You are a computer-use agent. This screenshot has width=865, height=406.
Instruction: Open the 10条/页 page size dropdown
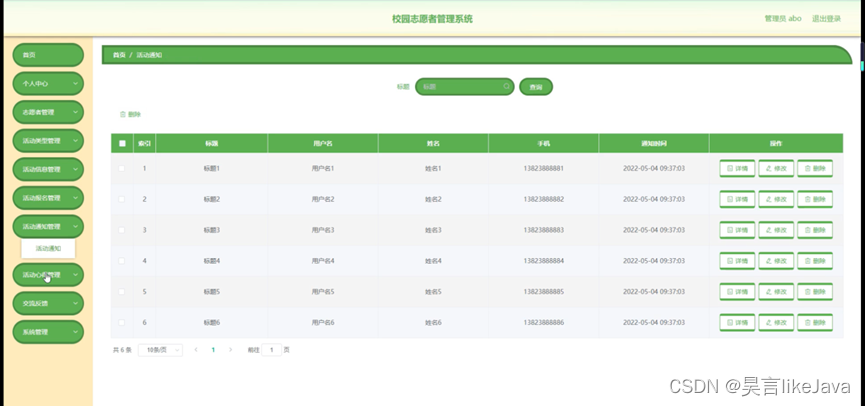click(x=161, y=350)
